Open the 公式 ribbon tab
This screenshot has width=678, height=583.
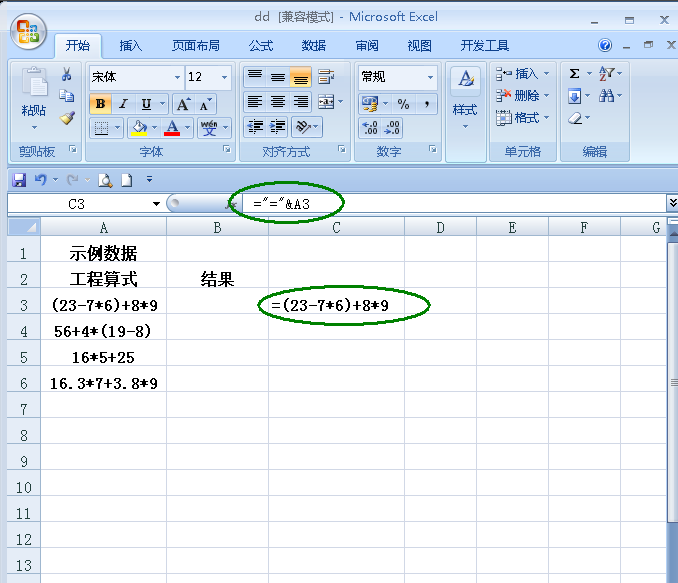(260, 46)
